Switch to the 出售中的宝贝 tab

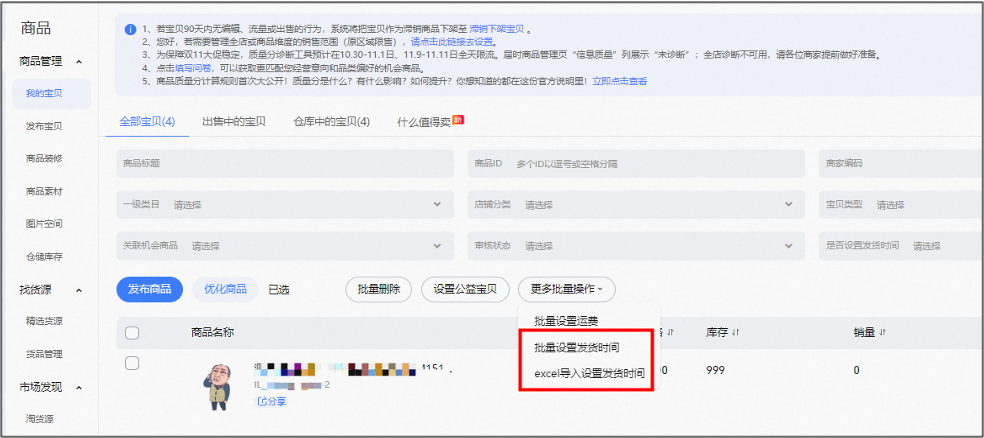click(234, 122)
